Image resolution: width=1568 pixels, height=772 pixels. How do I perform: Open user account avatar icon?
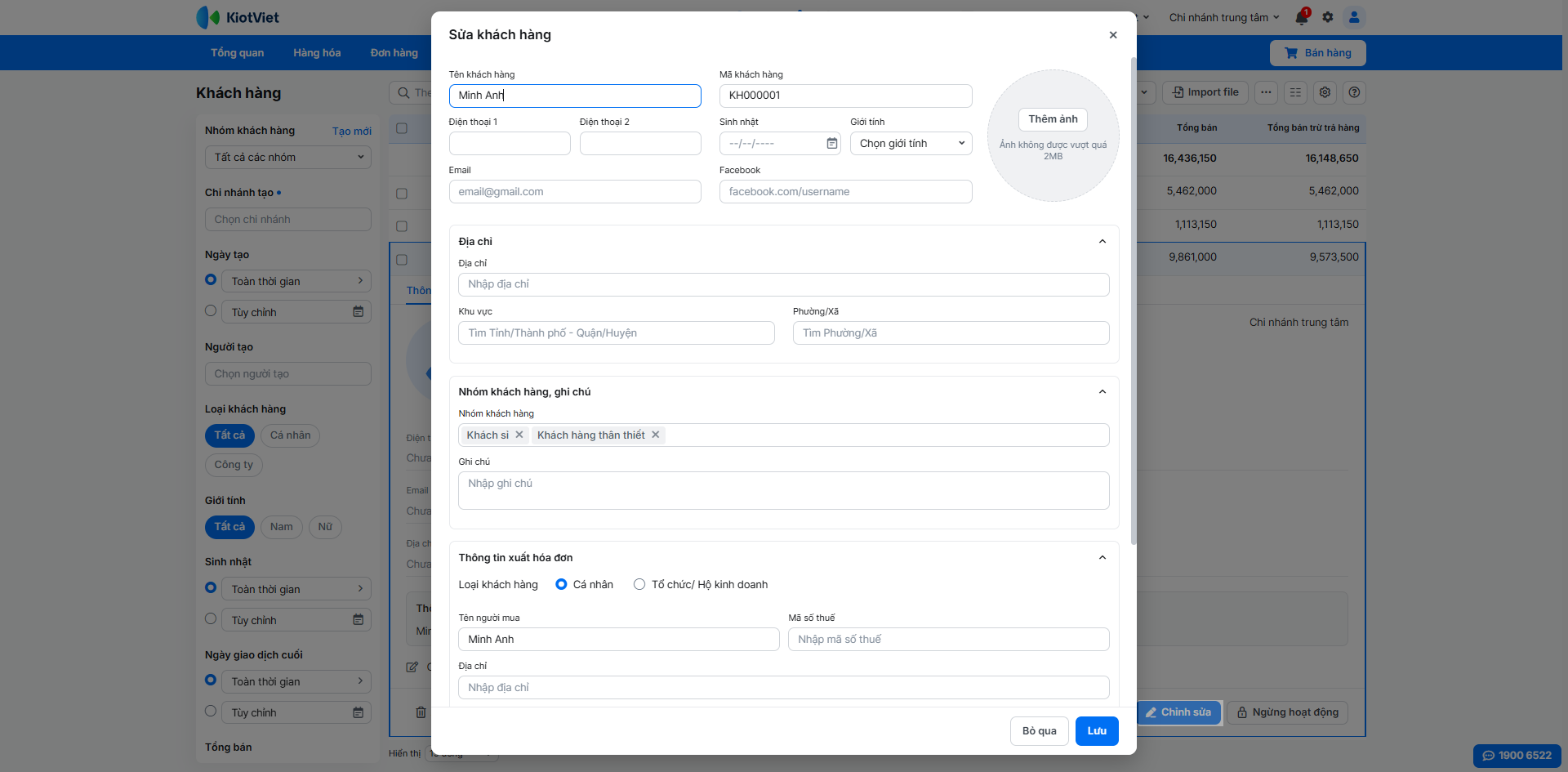[1354, 17]
